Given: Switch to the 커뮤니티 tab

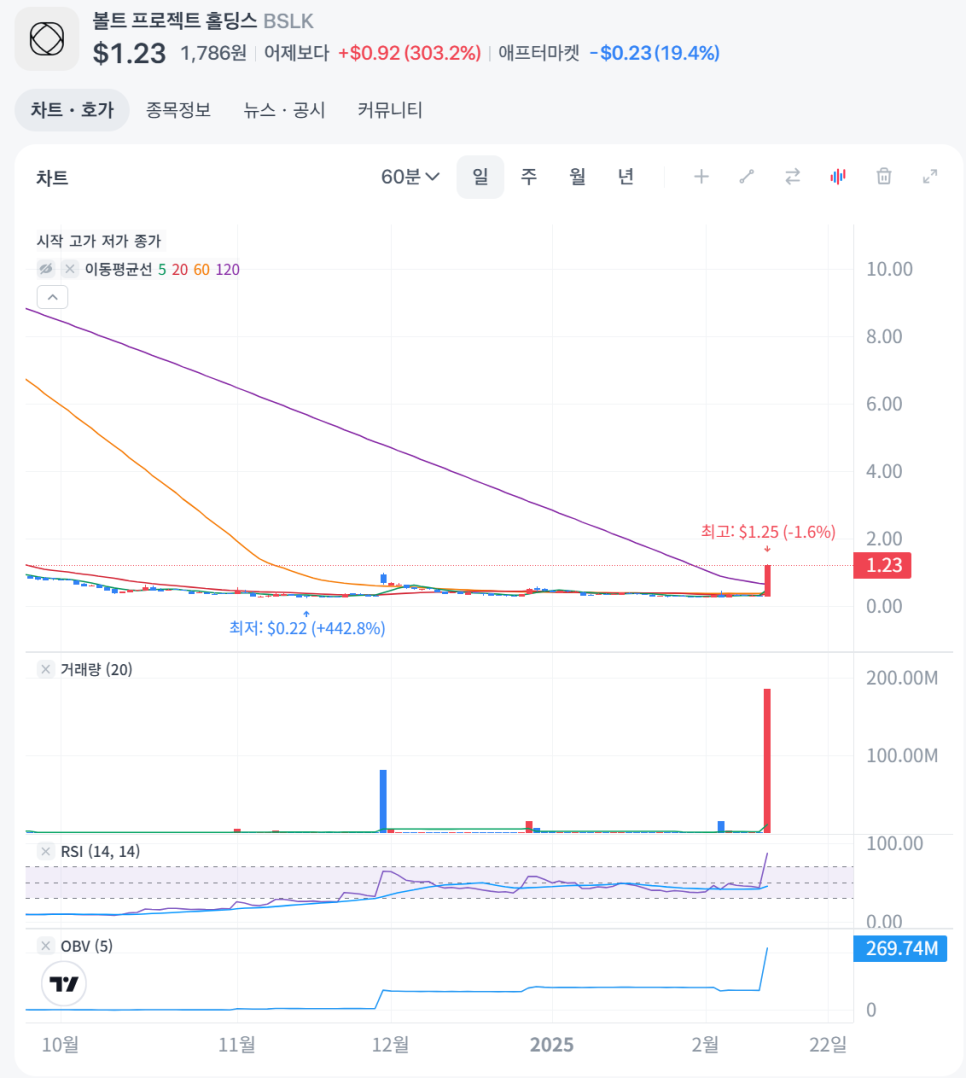Looking at the screenshot, I should click(x=390, y=110).
